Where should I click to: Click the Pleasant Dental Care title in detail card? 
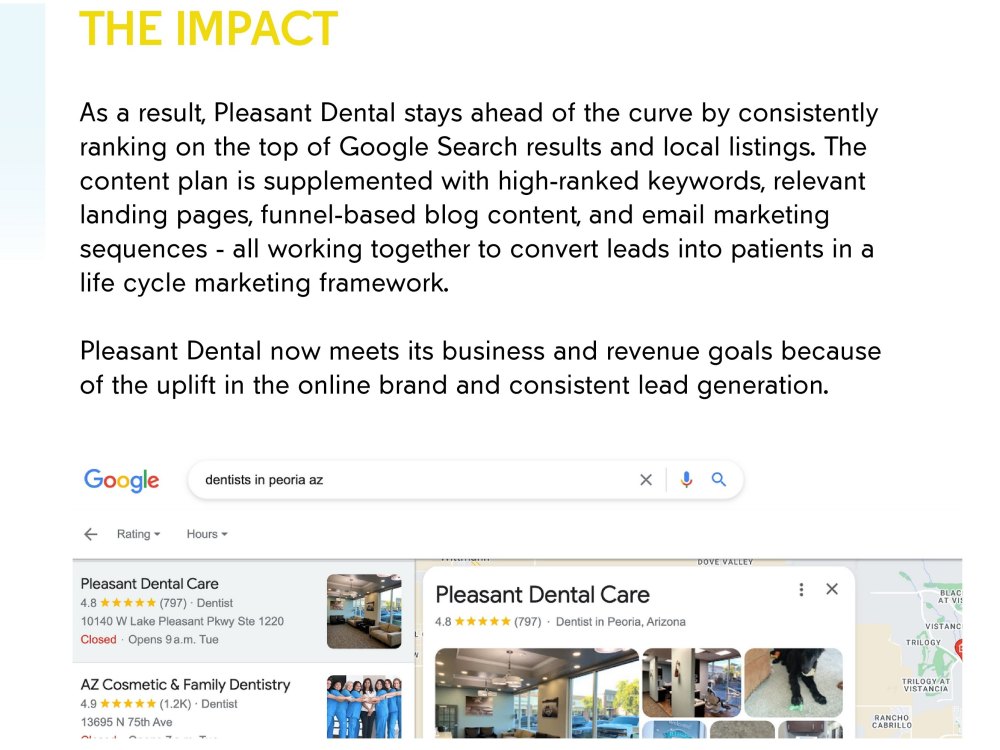543,594
